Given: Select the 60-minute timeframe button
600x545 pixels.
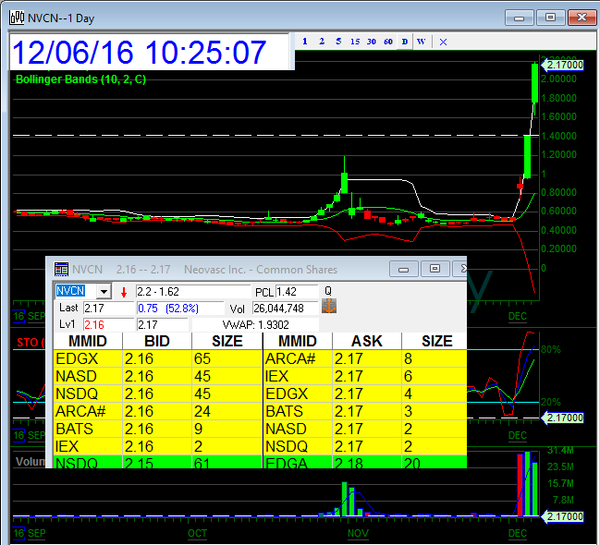Looking at the screenshot, I should pyautogui.click(x=388, y=42).
